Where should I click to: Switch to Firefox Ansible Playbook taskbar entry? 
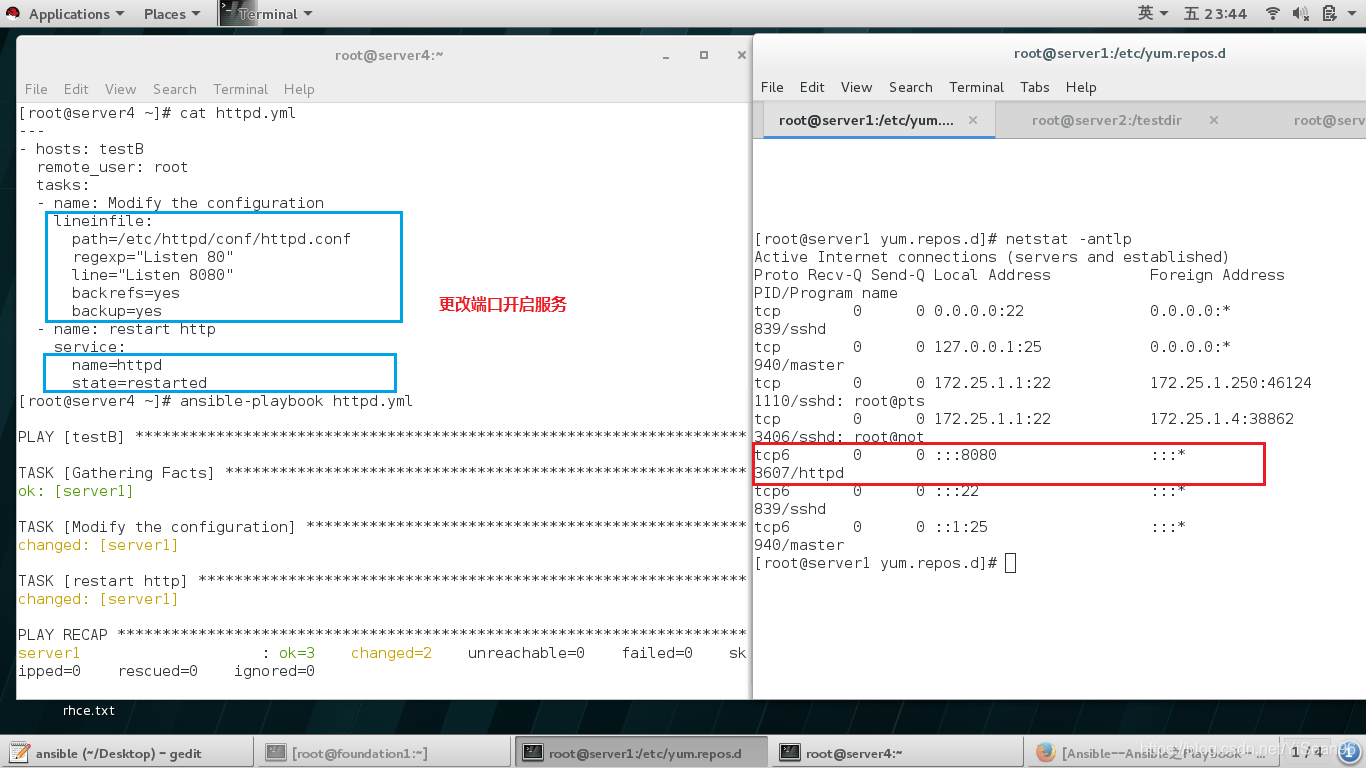tap(1153, 753)
